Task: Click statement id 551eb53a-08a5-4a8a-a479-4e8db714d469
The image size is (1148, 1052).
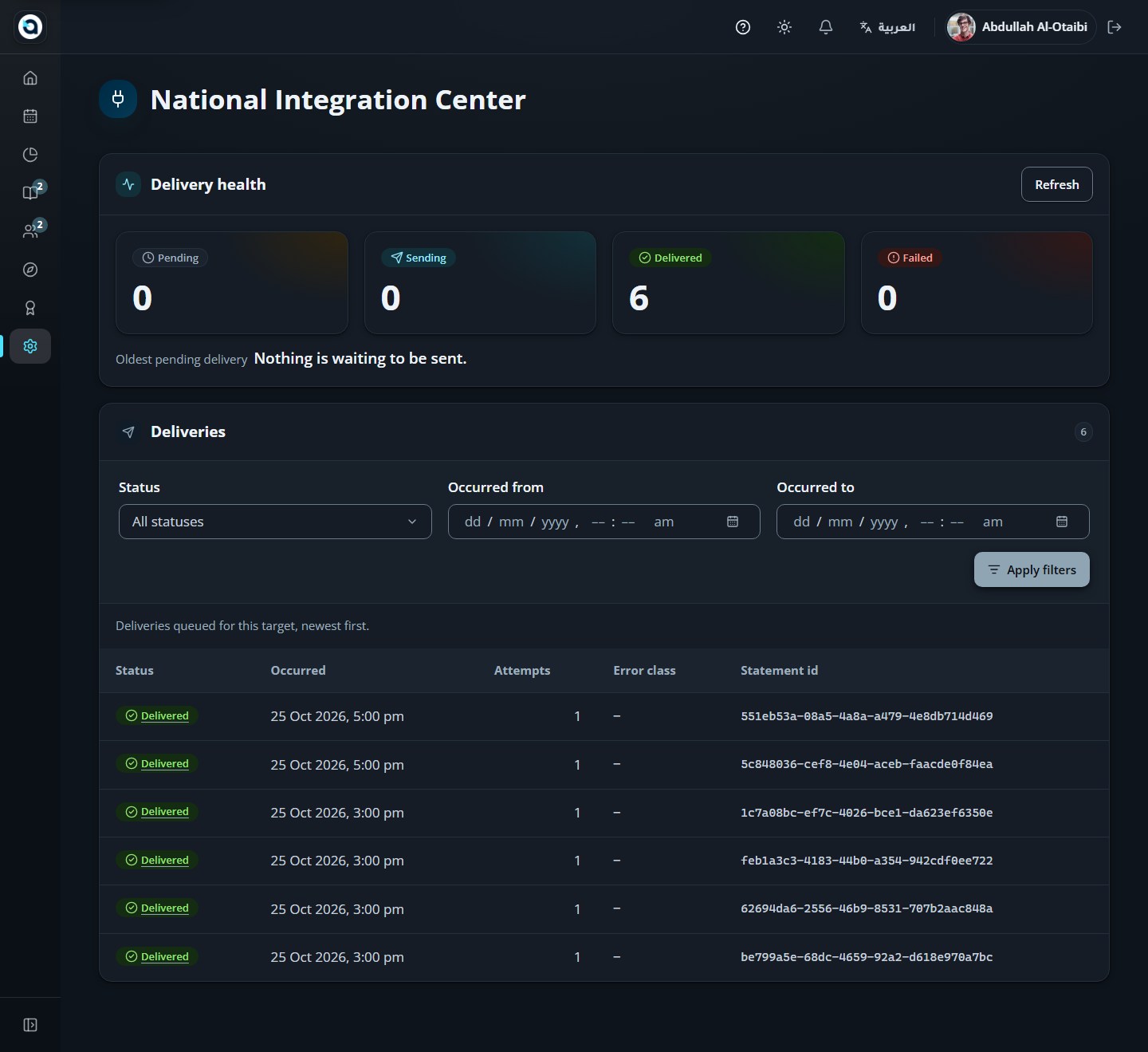Action: point(867,716)
